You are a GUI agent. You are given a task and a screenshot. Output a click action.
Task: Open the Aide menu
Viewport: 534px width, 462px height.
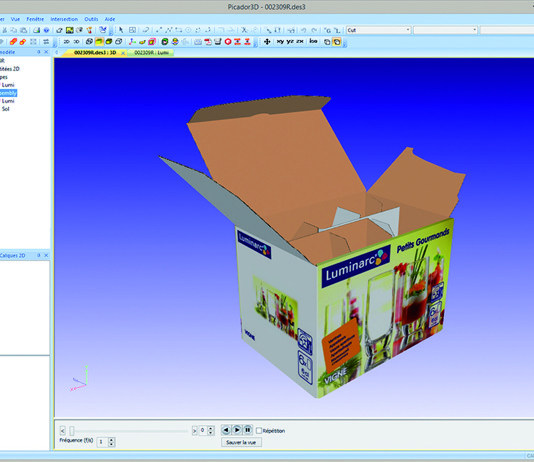[x=110, y=19]
